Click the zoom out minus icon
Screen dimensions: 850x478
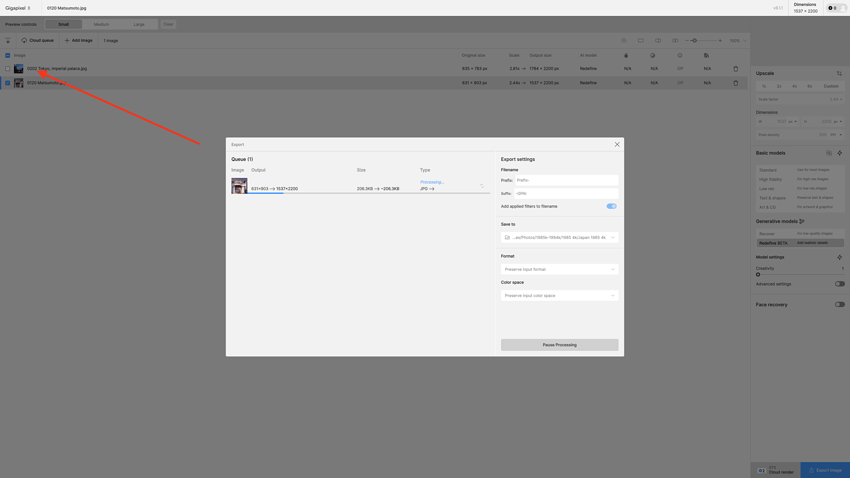[687, 41]
